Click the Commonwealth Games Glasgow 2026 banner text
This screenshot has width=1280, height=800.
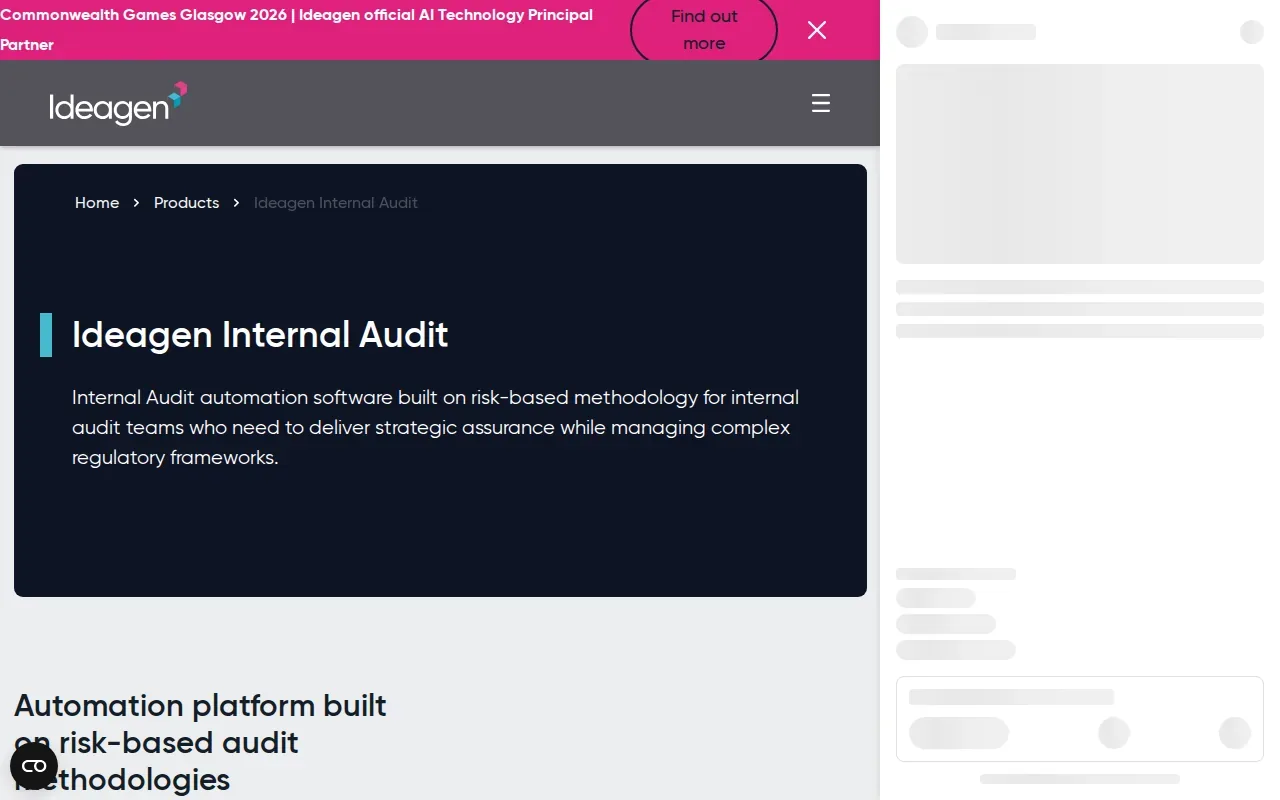point(297,30)
